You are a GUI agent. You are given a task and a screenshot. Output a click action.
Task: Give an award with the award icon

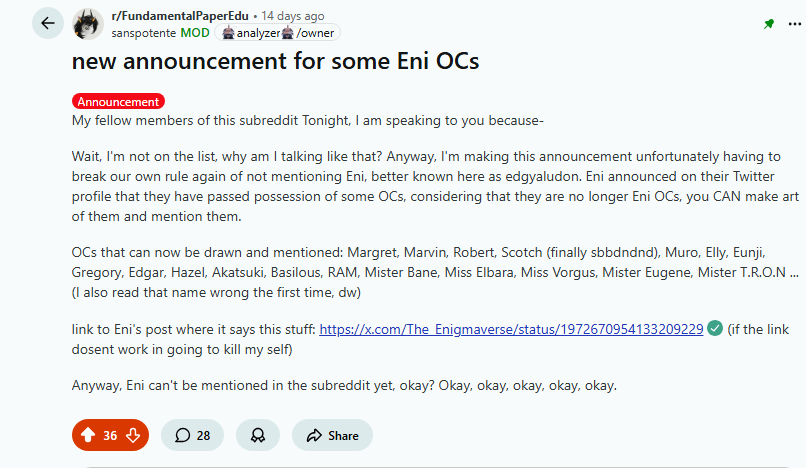[257, 435]
